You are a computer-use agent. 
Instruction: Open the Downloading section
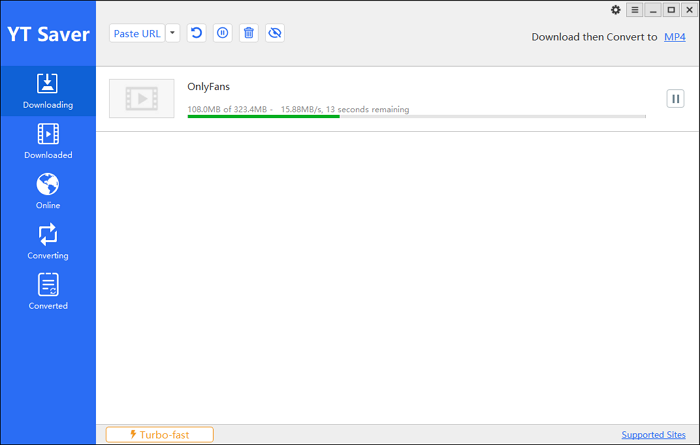tap(48, 91)
